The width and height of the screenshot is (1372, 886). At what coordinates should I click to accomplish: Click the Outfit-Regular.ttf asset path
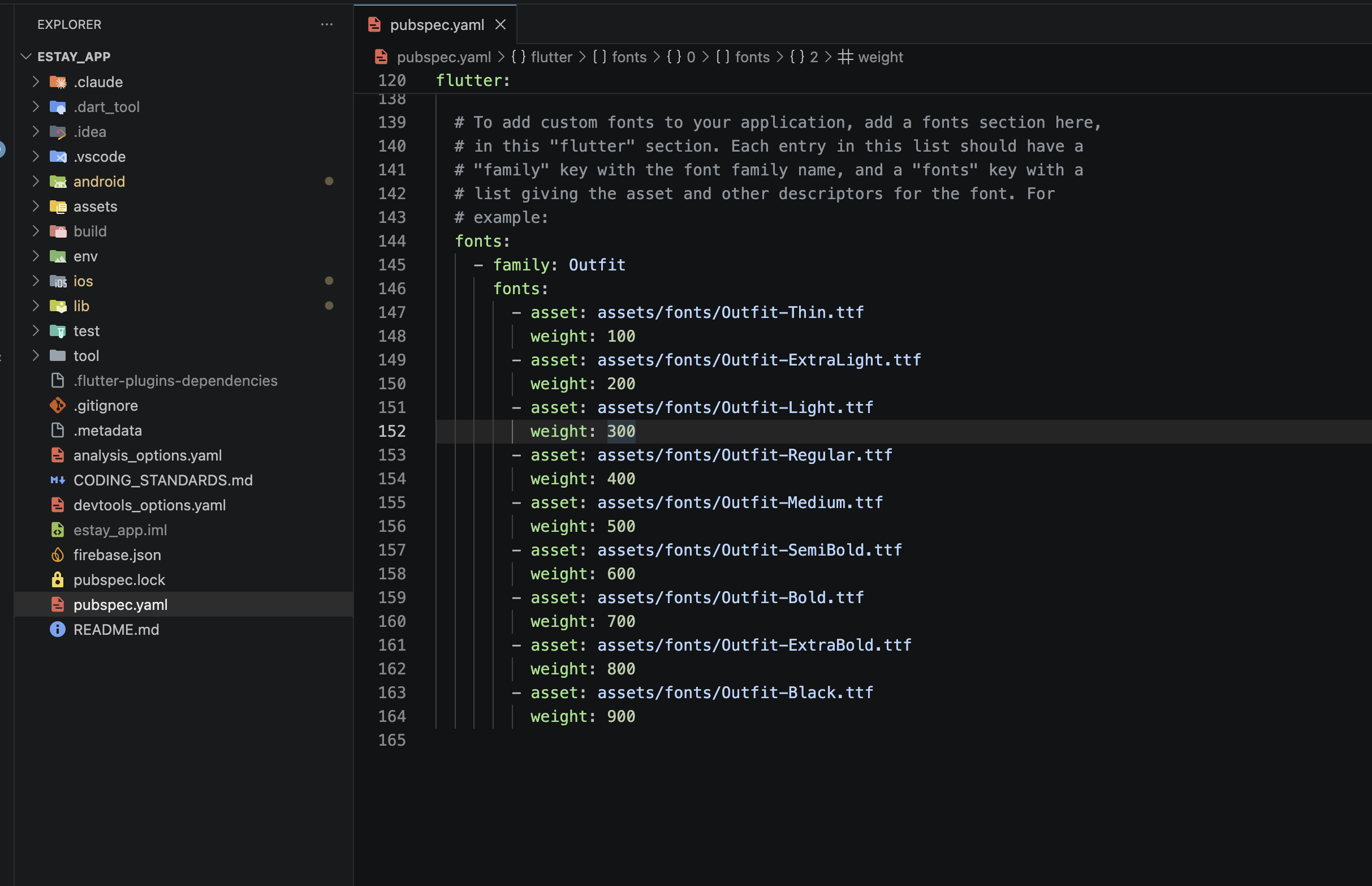point(745,455)
